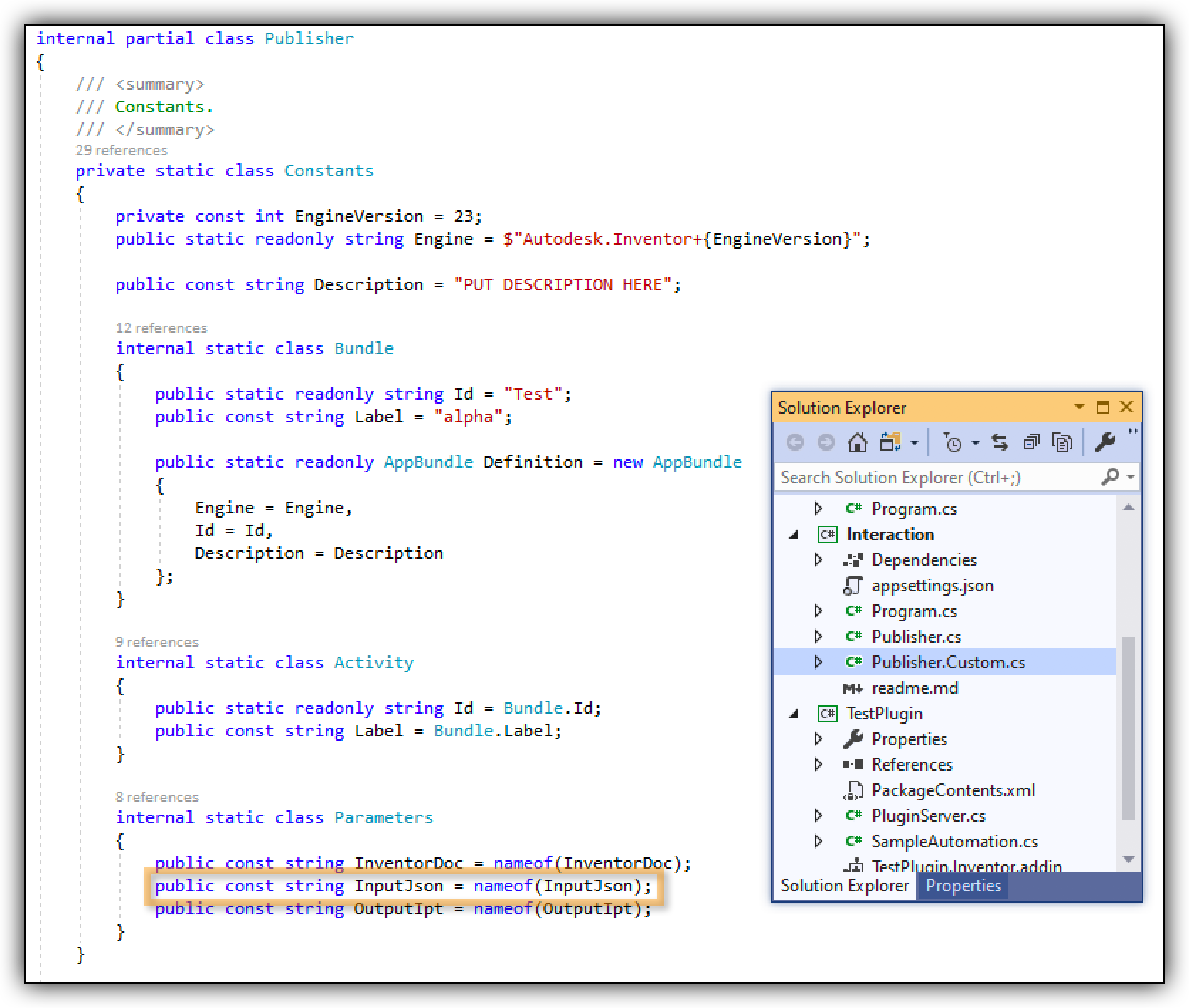1189x1008 pixels.
Task: Click the TestPlugin C# project icon
Action: (828, 714)
